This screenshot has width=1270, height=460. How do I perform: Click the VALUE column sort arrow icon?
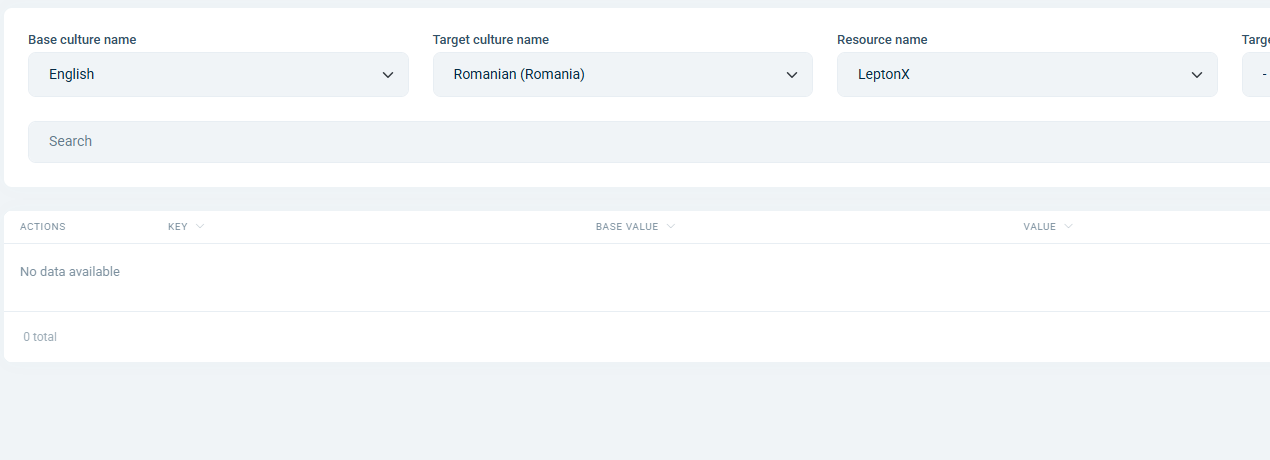point(1069,227)
